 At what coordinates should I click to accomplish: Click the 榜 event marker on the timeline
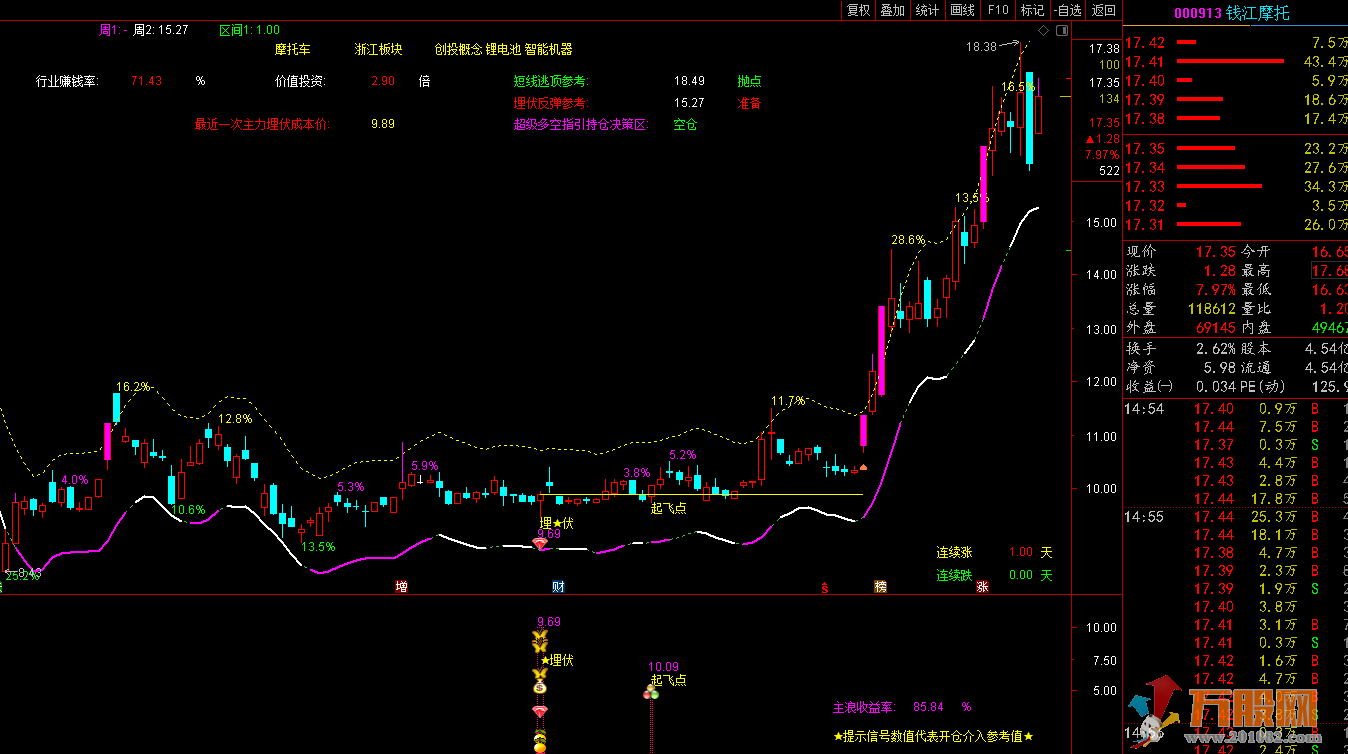(x=880, y=586)
